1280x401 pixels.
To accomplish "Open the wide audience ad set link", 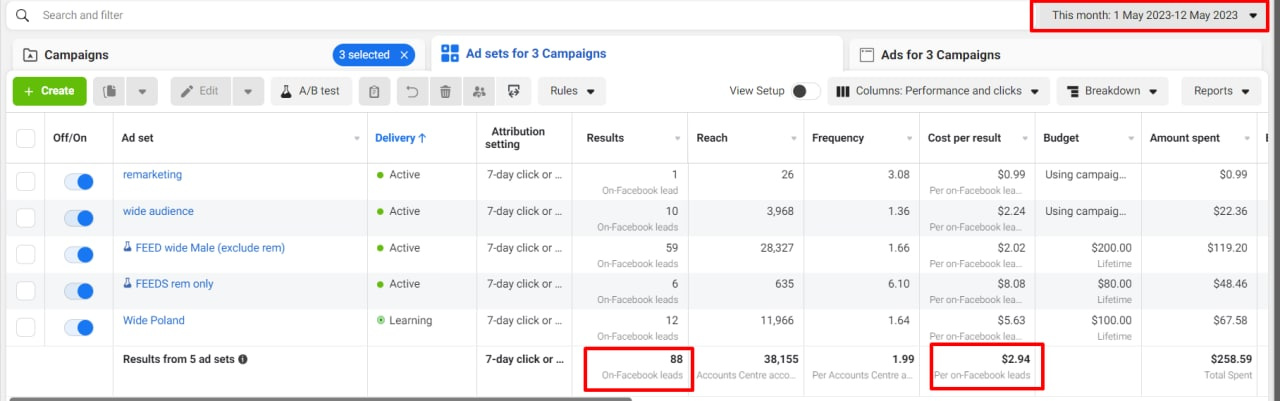I will [158, 211].
